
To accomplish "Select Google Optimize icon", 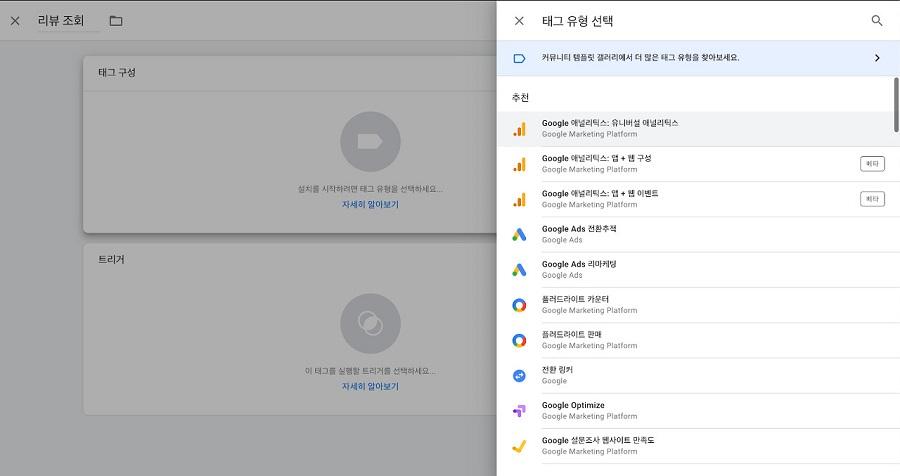I will (519, 411).
